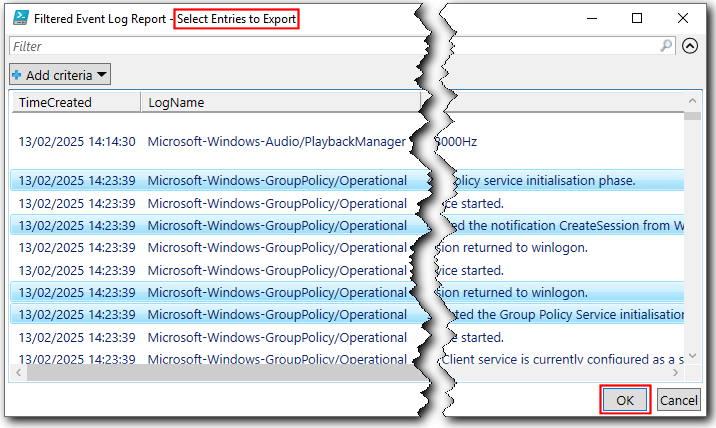Select the row mentioning 'notification CreateSession'
The image size is (716, 428).
pos(276,226)
